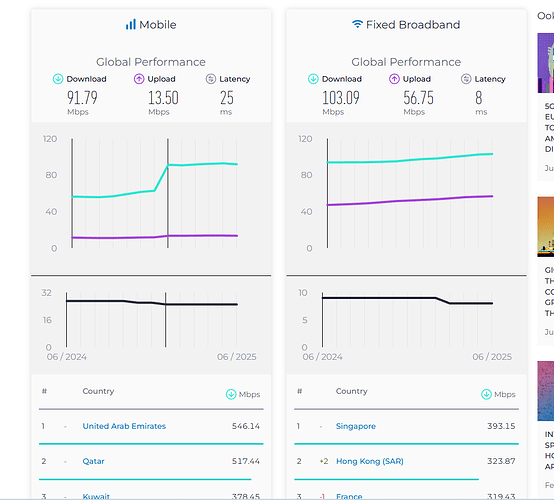Click the Mobile Download arrow icon
Screen dimensions: 554x500
[58, 79]
